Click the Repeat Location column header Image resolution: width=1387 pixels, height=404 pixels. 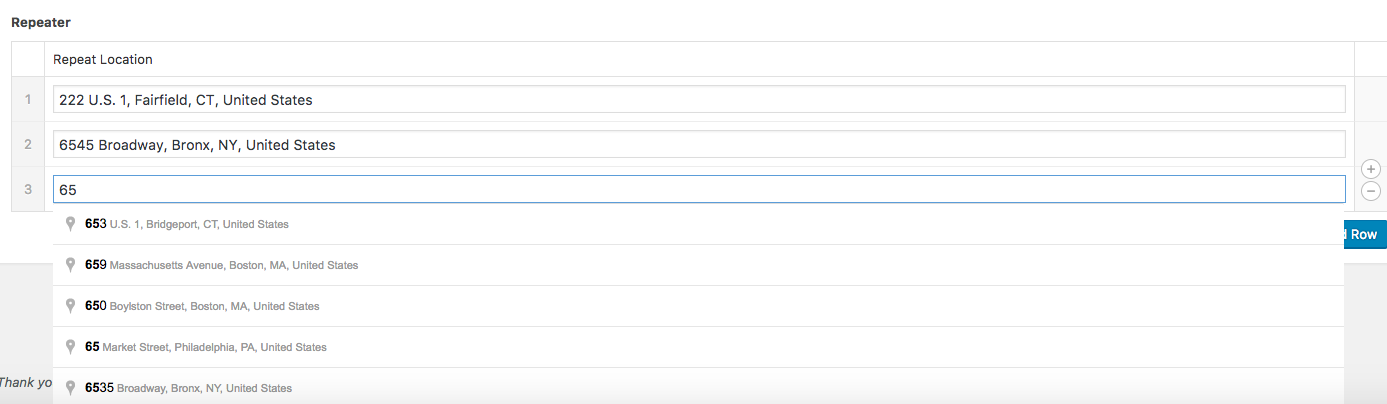103,59
